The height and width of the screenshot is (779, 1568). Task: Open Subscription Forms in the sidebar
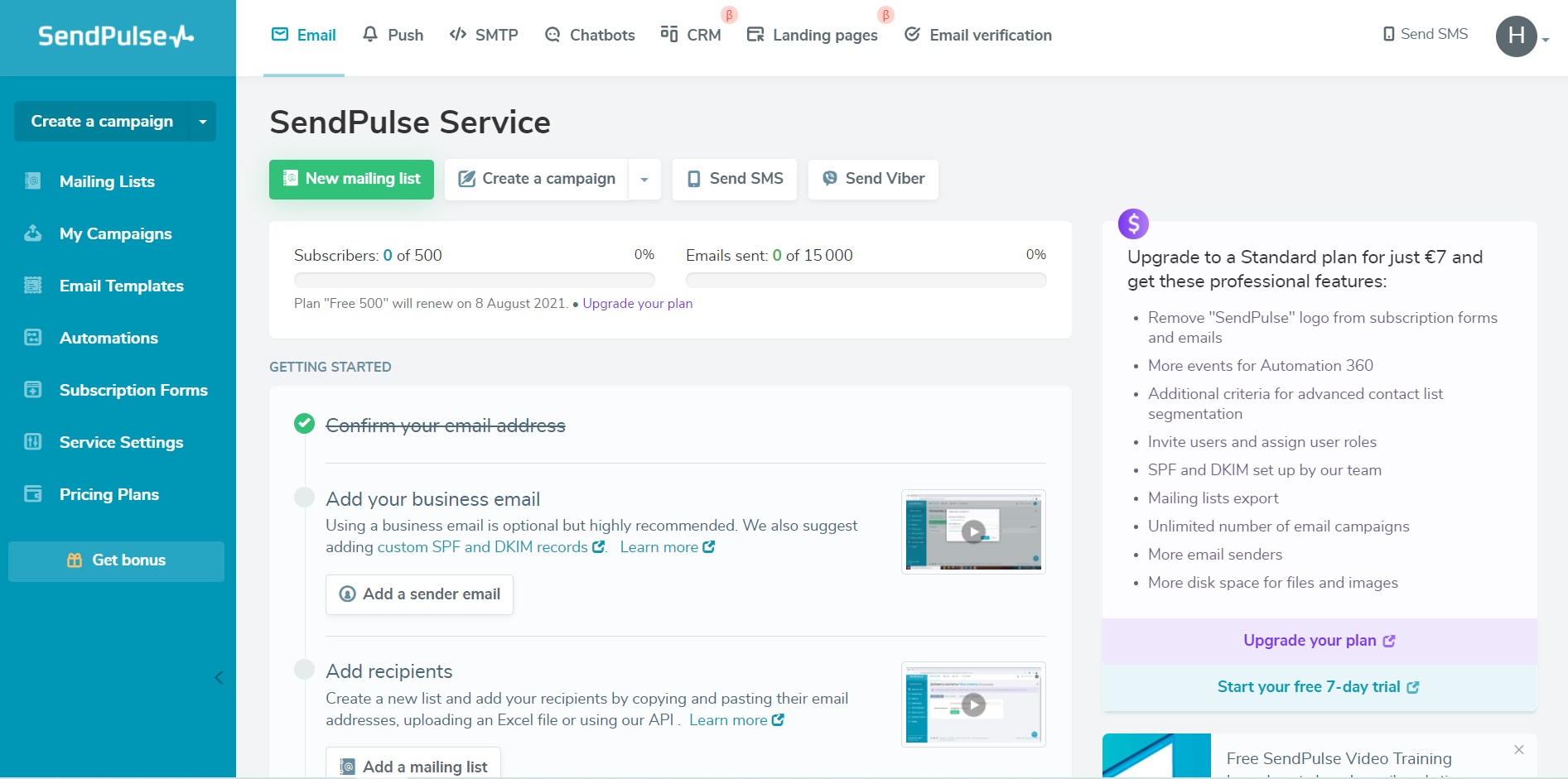click(133, 390)
